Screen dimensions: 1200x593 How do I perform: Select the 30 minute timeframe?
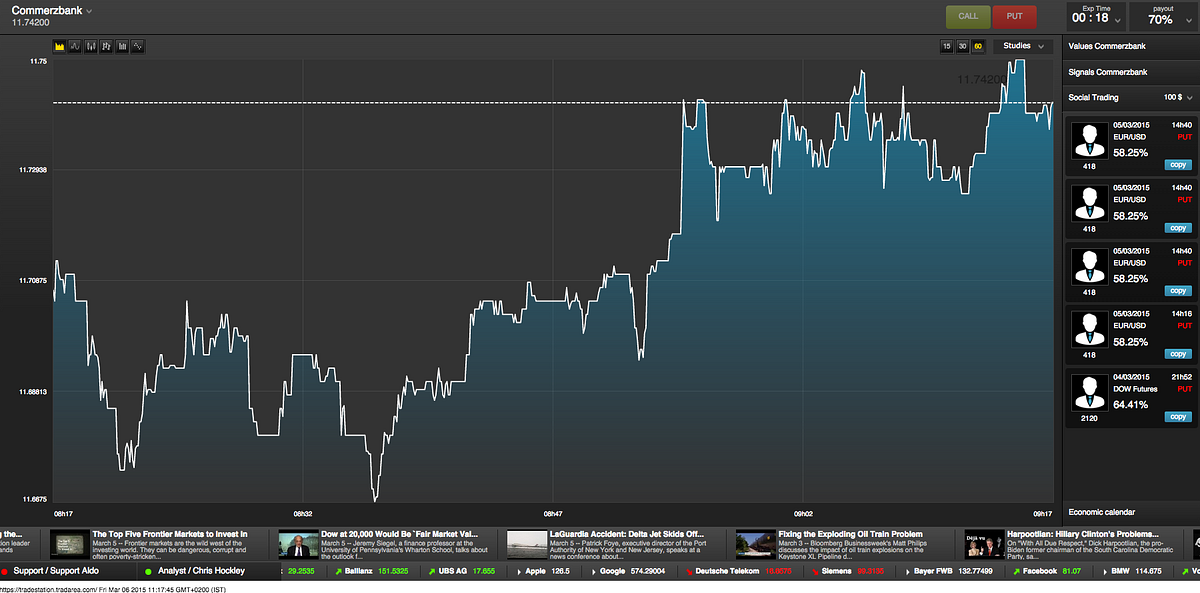[963, 46]
